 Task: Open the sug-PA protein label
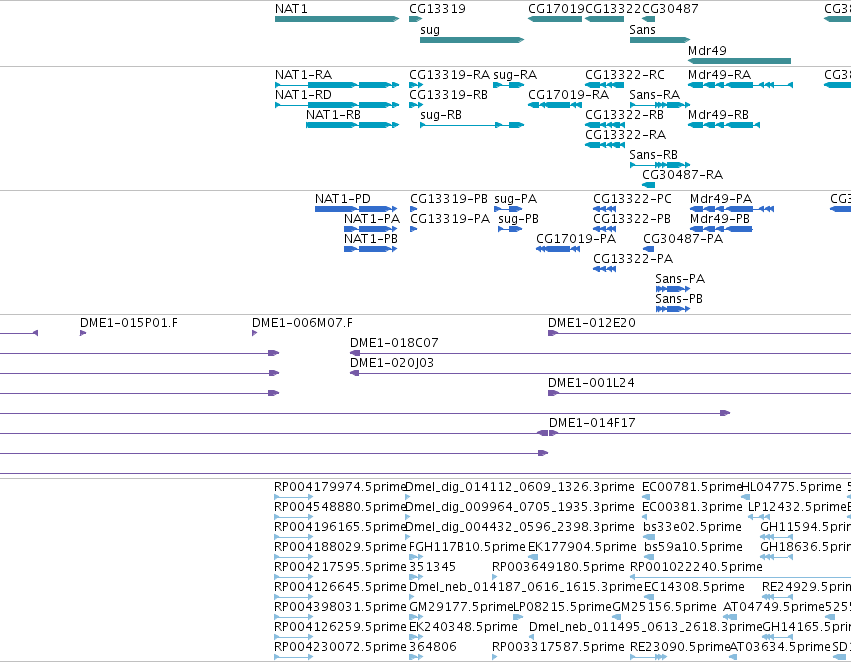pyautogui.click(x=516, y=199)
